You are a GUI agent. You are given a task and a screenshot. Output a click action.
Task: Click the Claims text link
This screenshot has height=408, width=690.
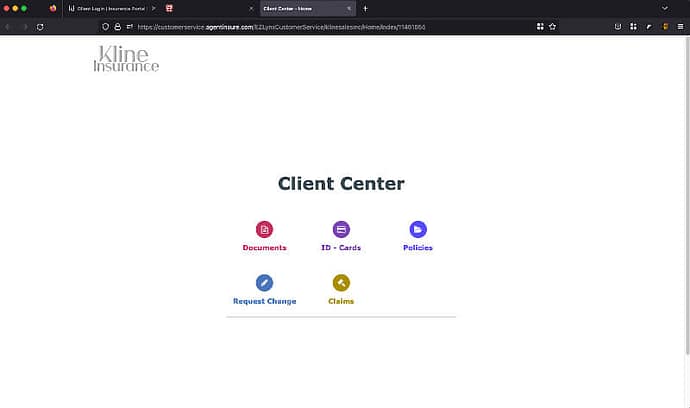[x=341, y=301]
